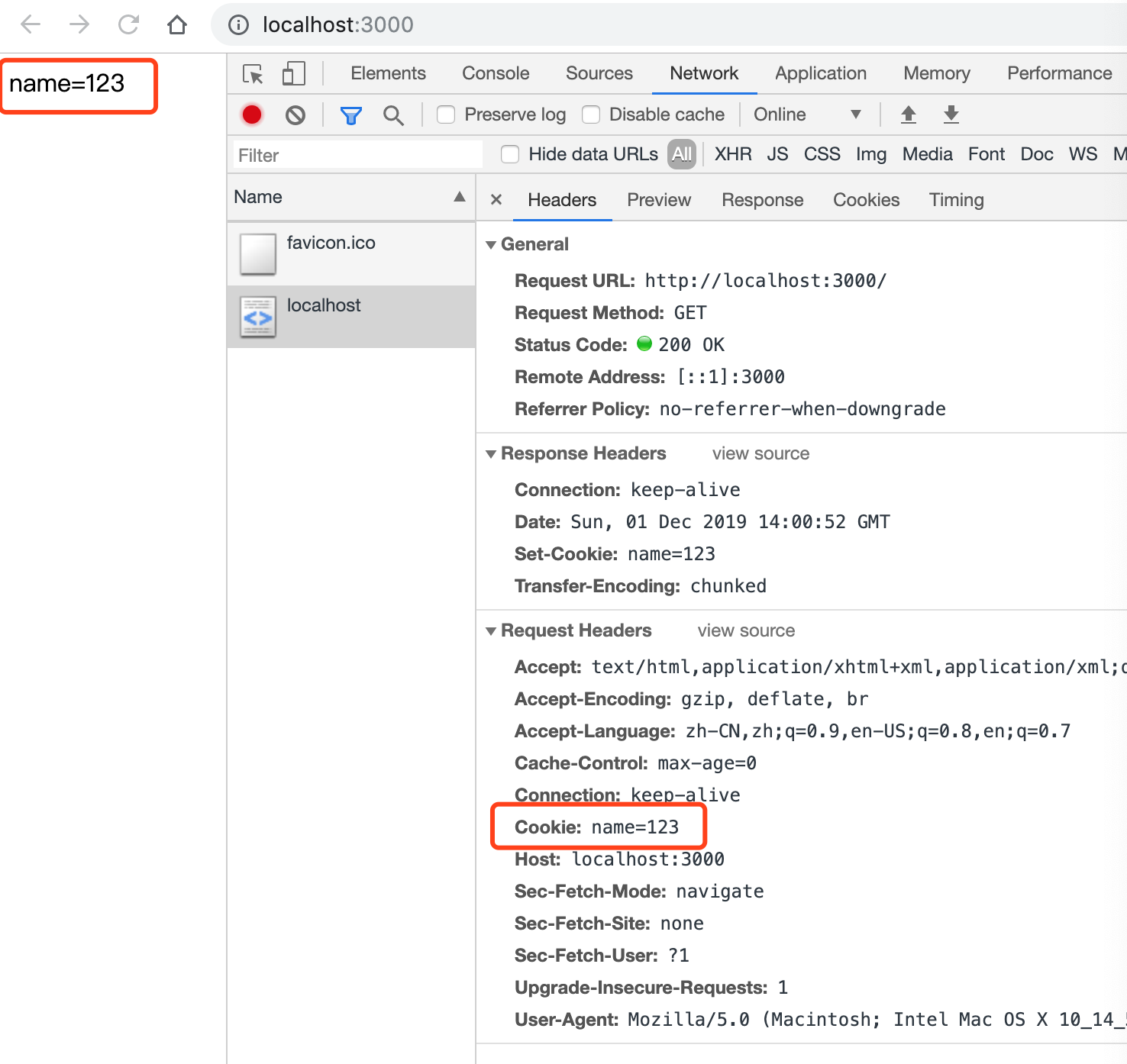Click the Name column header
The image size is (1127, 1064).
pyautogui.click(x=351, y=197)
